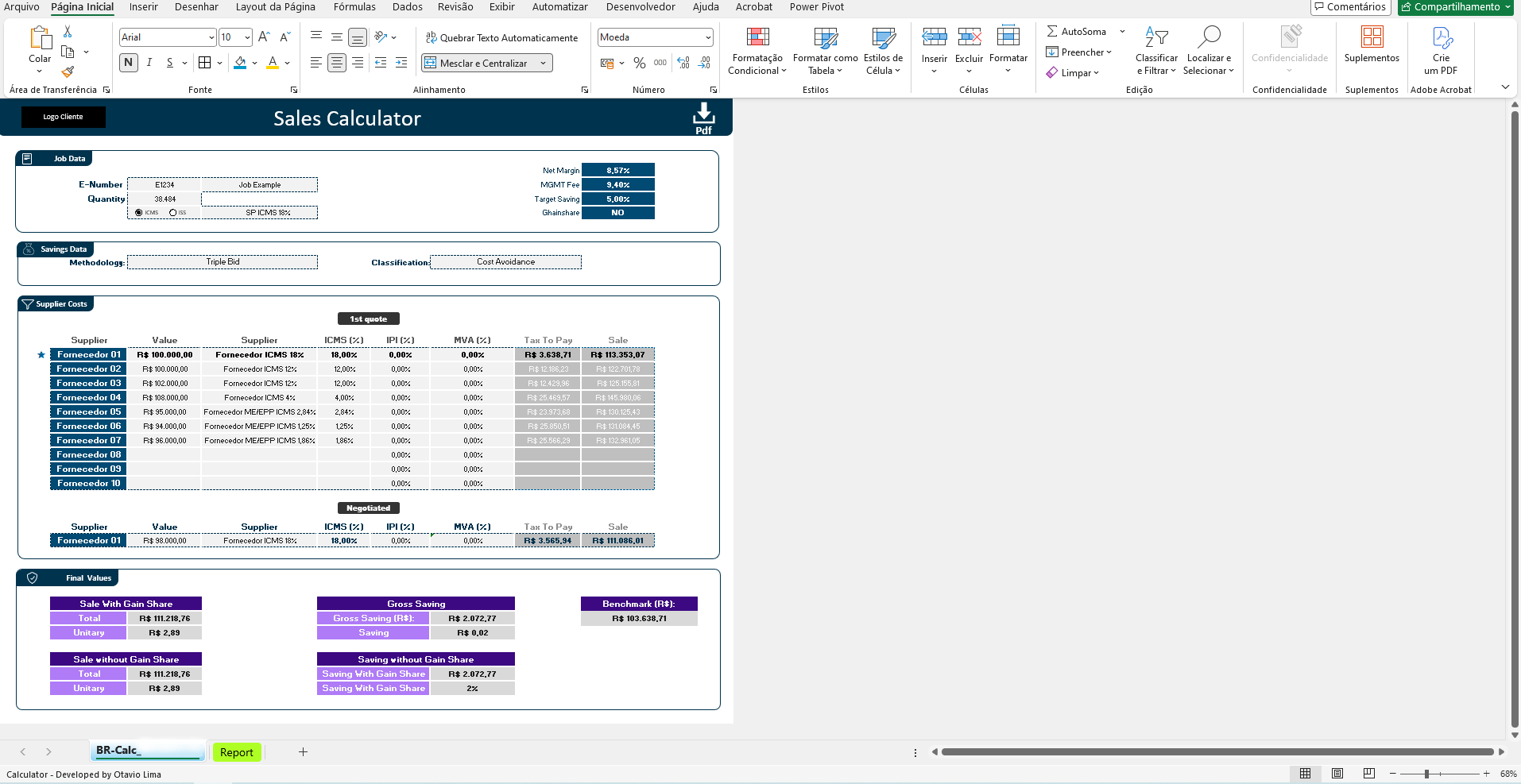Open the font size dropdown
Viewport: 1521px width, 784px height.
click(x=247, y=37)
